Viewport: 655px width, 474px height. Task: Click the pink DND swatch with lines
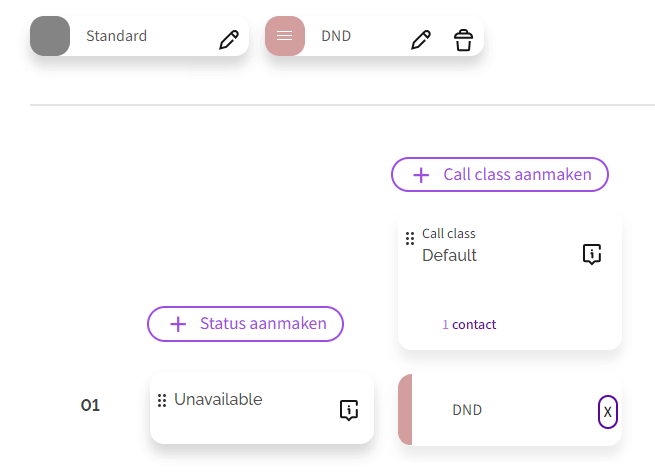[285, 37]
